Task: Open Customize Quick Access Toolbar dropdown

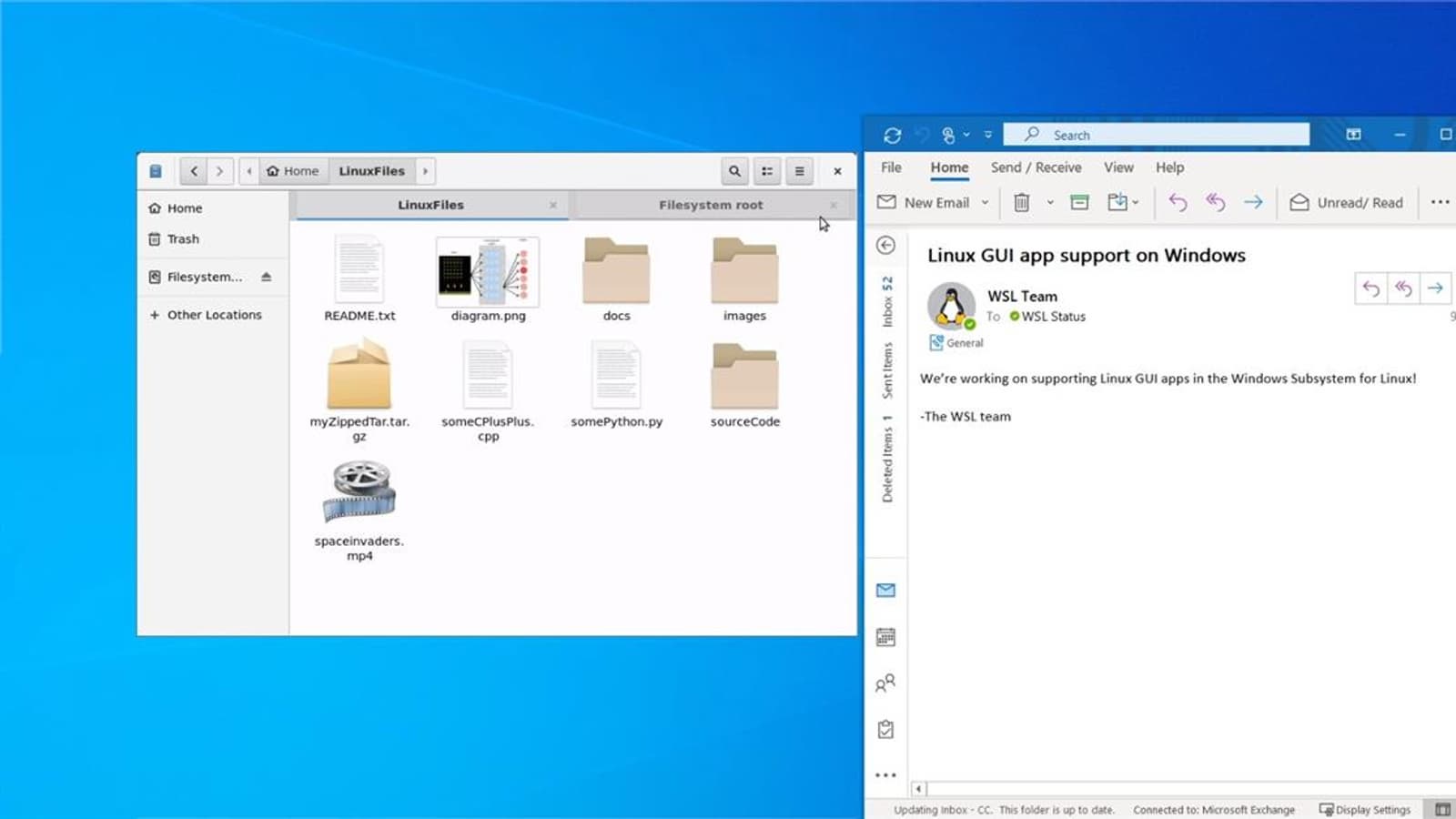Action: (x=987, y=135)
